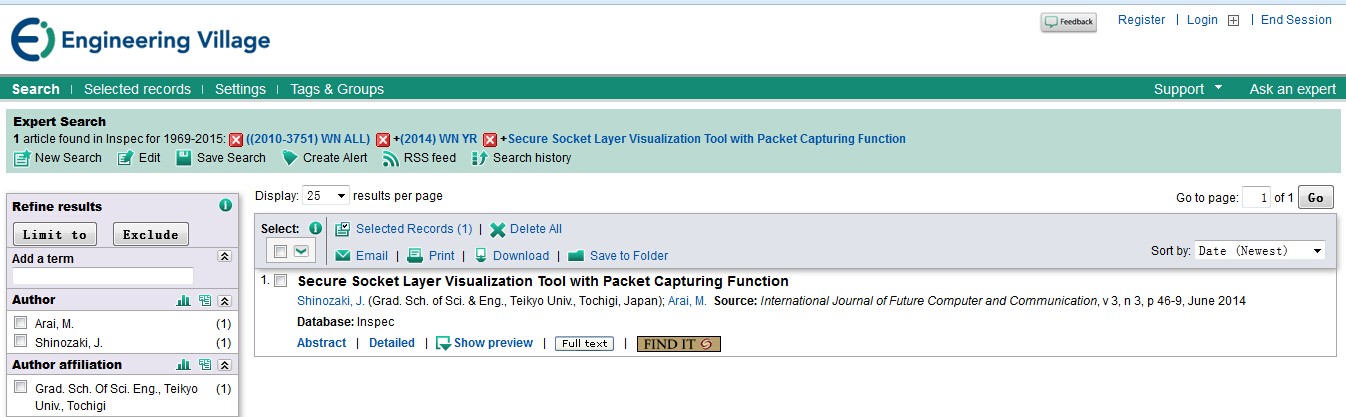Viewport: 1346px width, 417px height.
Task: Click the New Search icon
Action: (x=21, y=158)
